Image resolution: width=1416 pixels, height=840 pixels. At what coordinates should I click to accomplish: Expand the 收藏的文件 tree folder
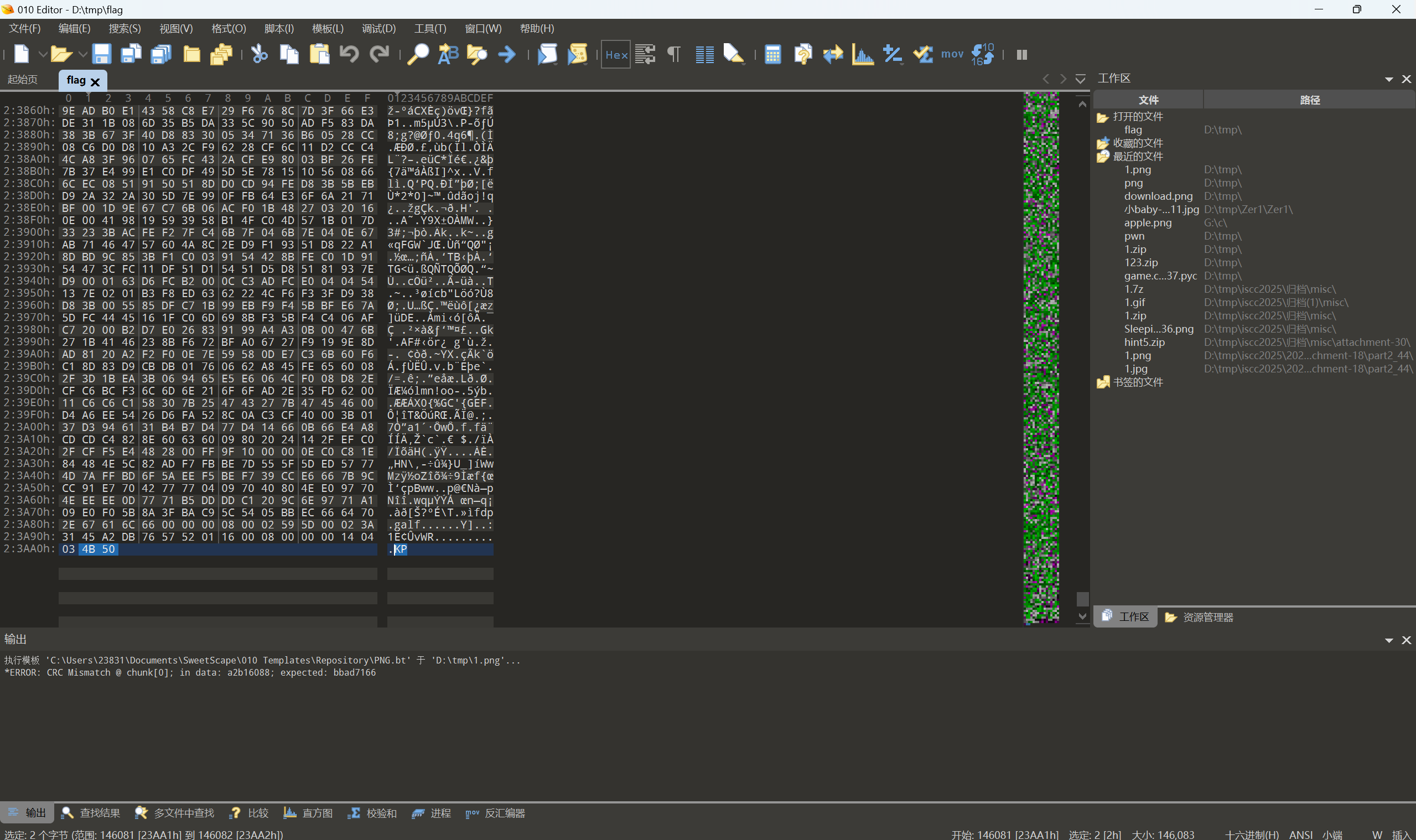tap(1102, 143)
